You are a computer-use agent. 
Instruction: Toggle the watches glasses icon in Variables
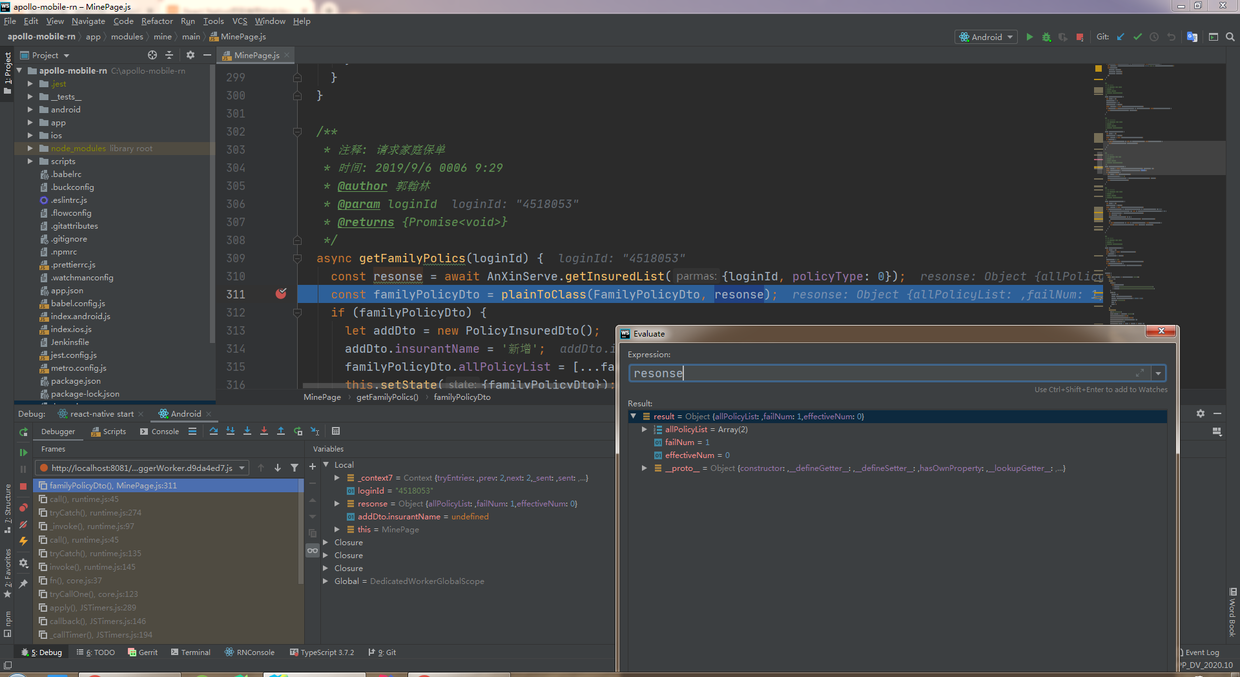coord(313,551)
